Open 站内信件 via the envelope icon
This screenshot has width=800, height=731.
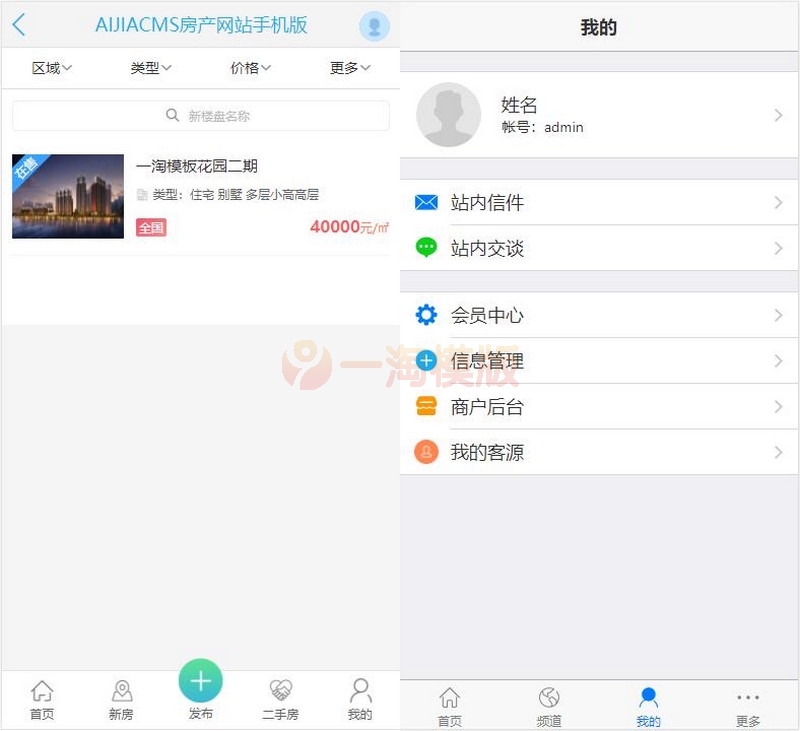tap(427, 202)
